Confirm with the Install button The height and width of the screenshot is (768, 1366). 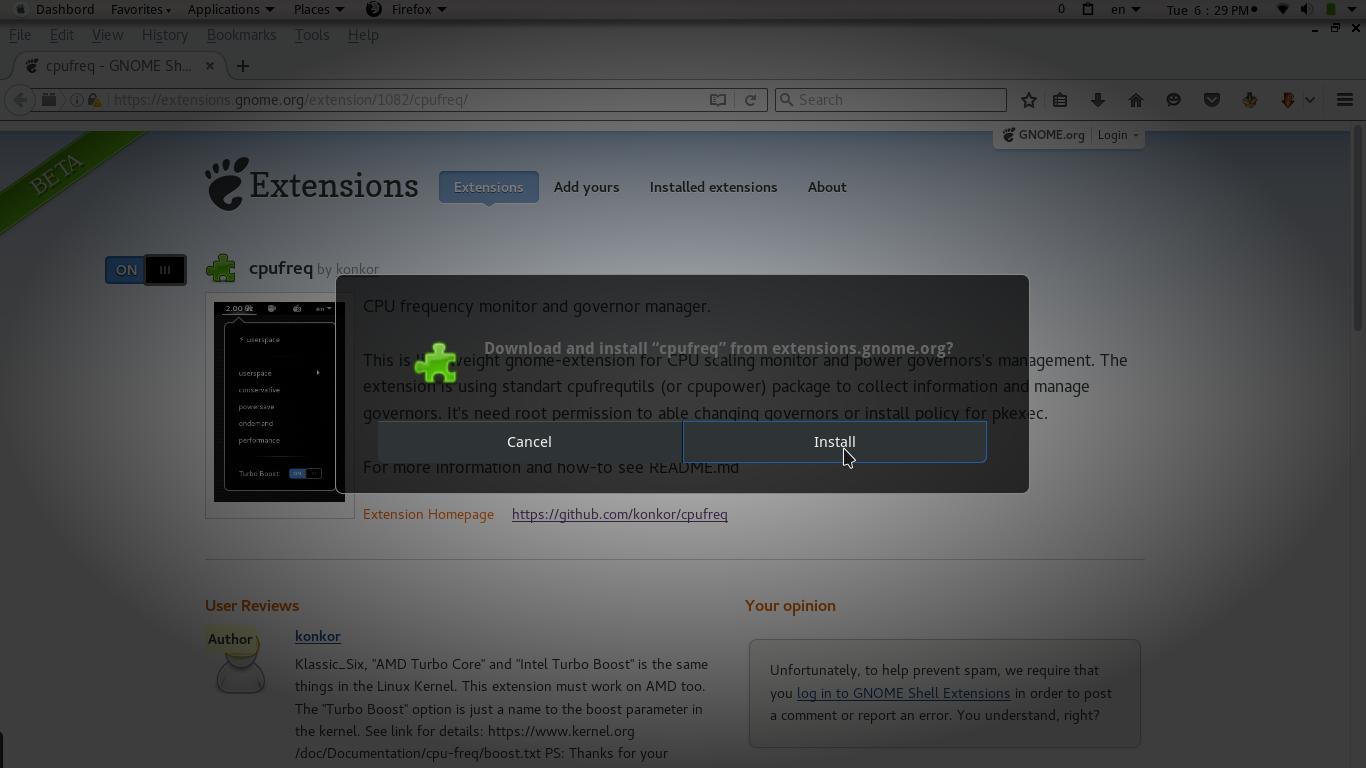pyautogui.click(x=834, y=442)
